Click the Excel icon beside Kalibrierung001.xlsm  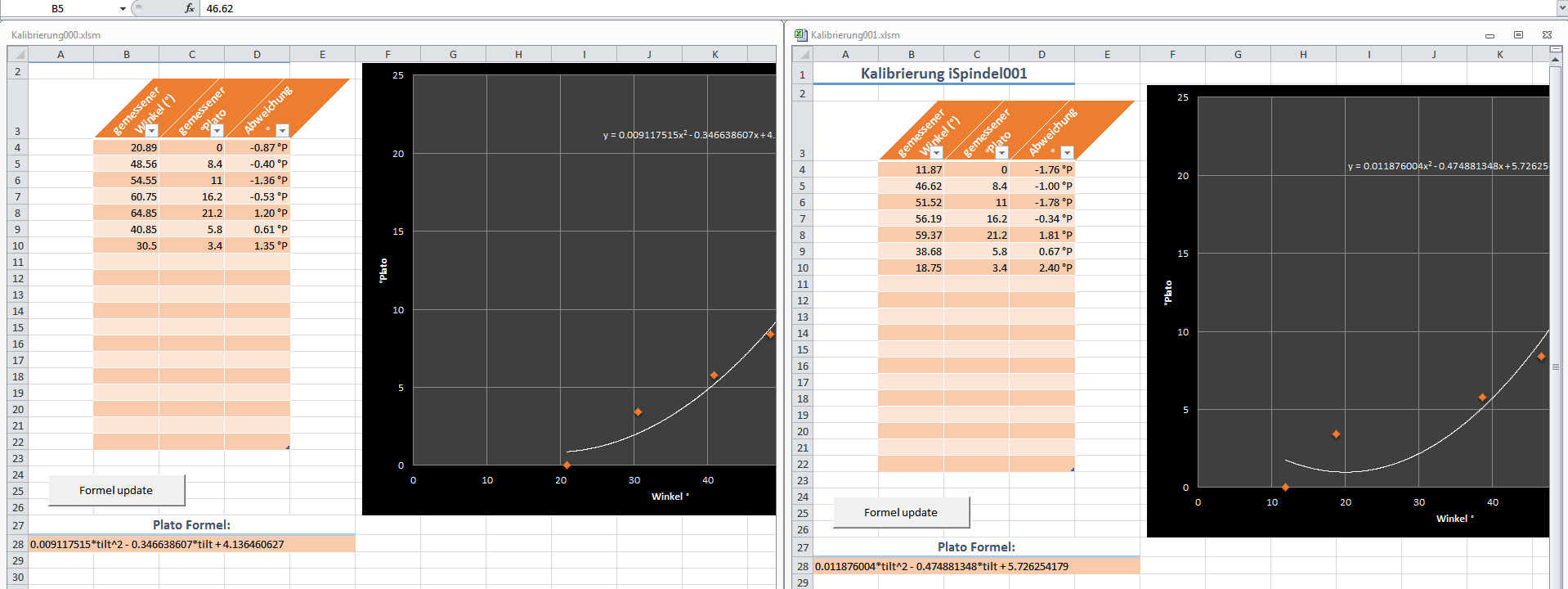800,34
